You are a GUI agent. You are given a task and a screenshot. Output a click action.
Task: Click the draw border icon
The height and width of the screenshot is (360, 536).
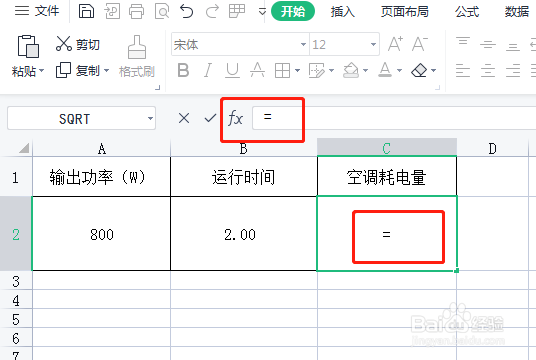[317, 71]
